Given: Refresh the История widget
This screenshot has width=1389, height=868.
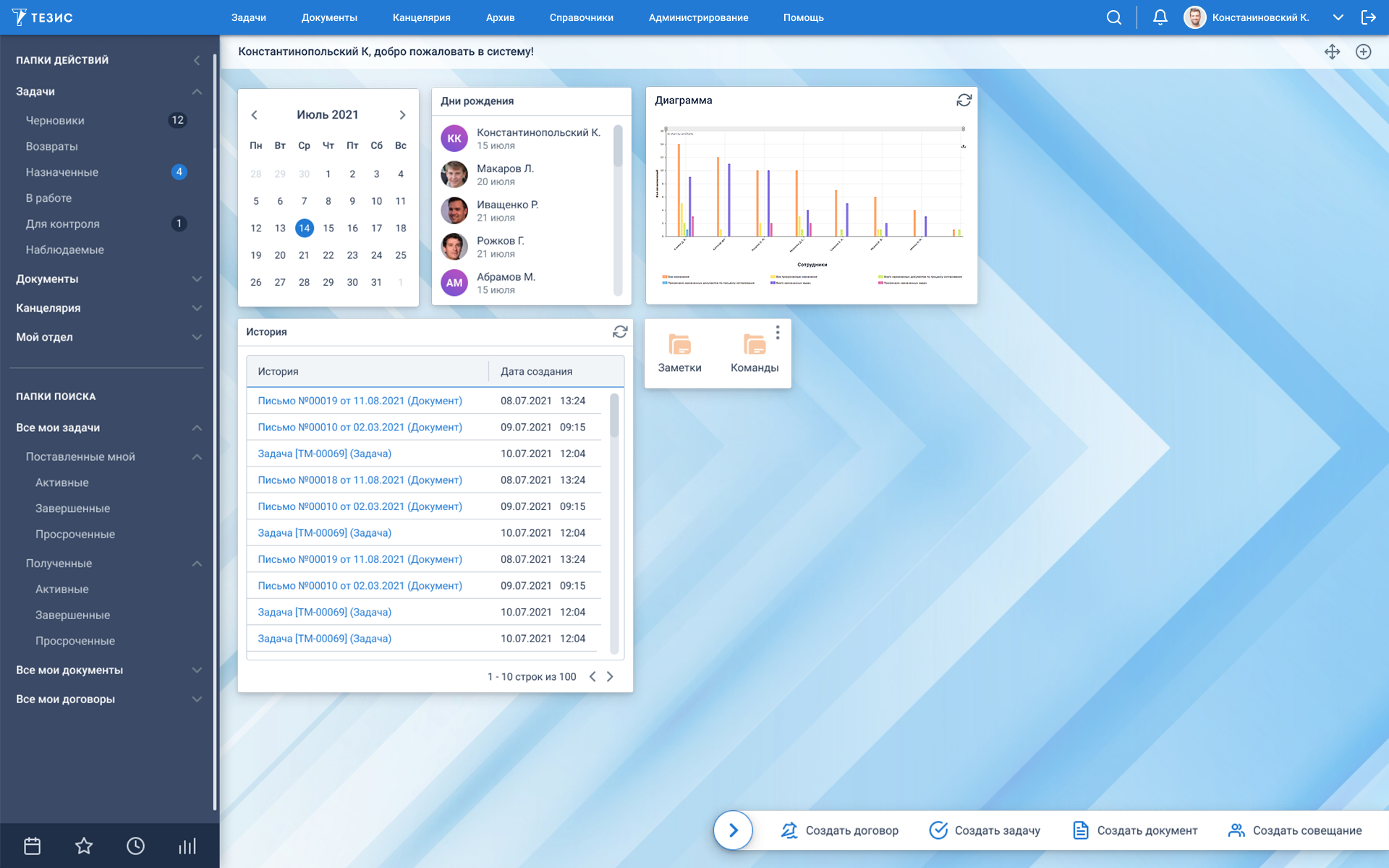Looking at the screenshot, I should click(620, 332).
